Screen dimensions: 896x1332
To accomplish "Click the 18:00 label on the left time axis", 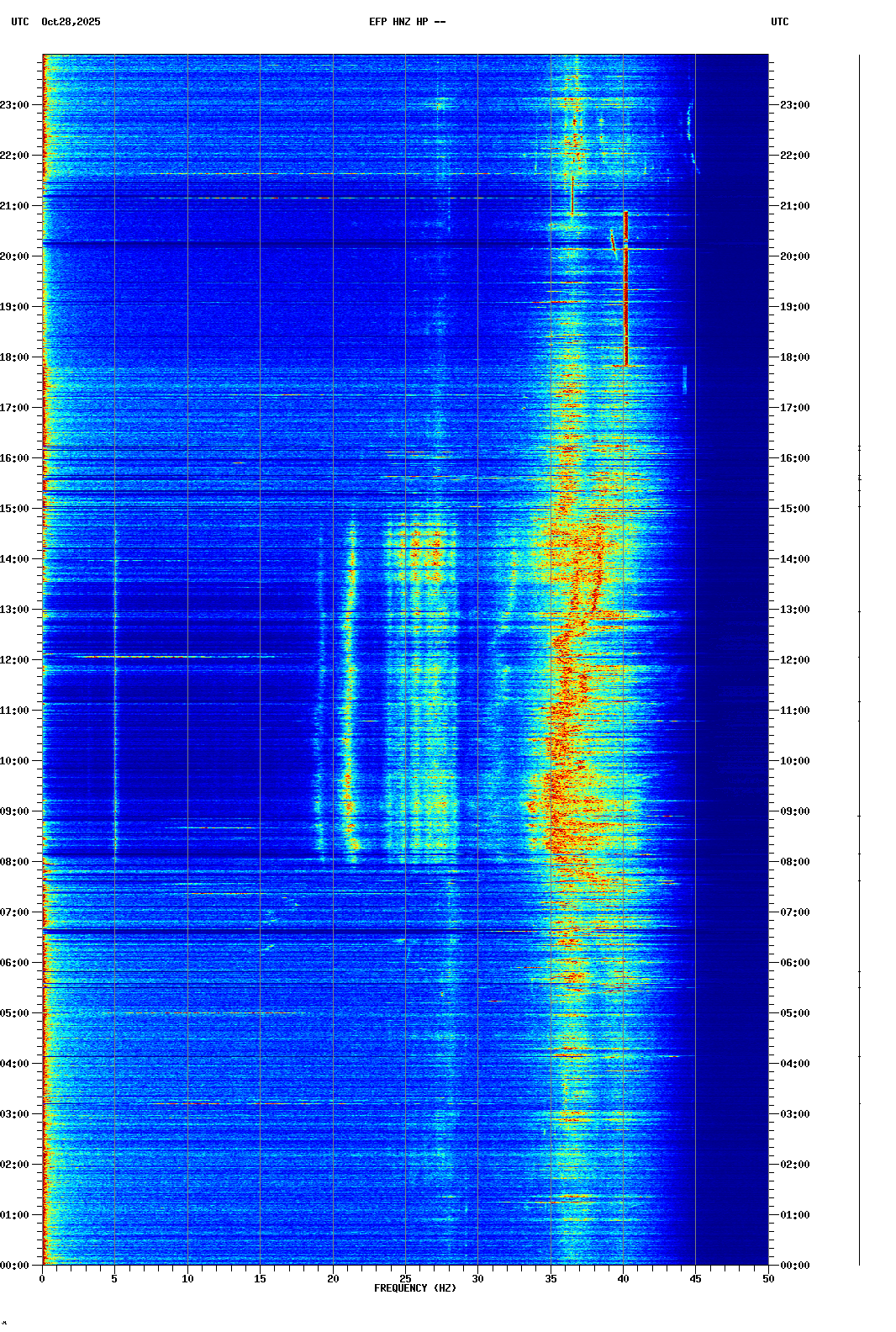I will click(15, 357).
